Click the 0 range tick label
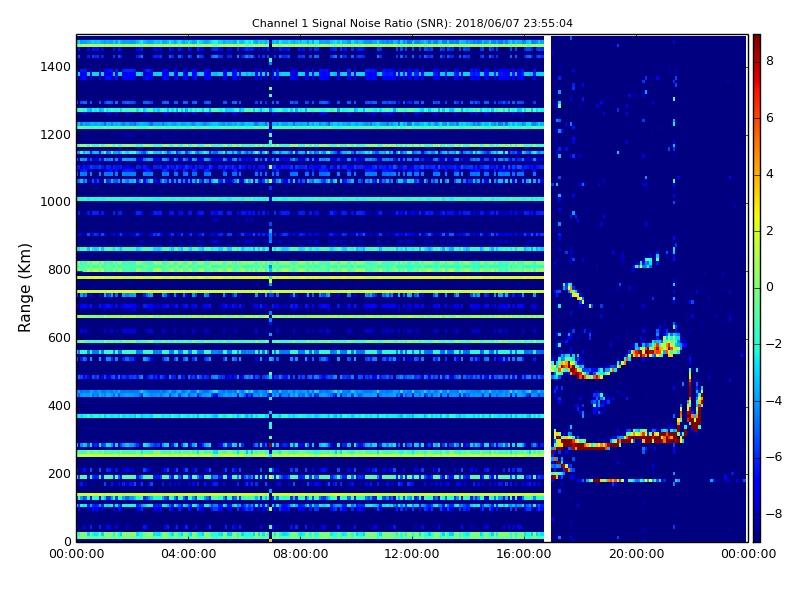800x600 pixels. click(x=67, y=541)
